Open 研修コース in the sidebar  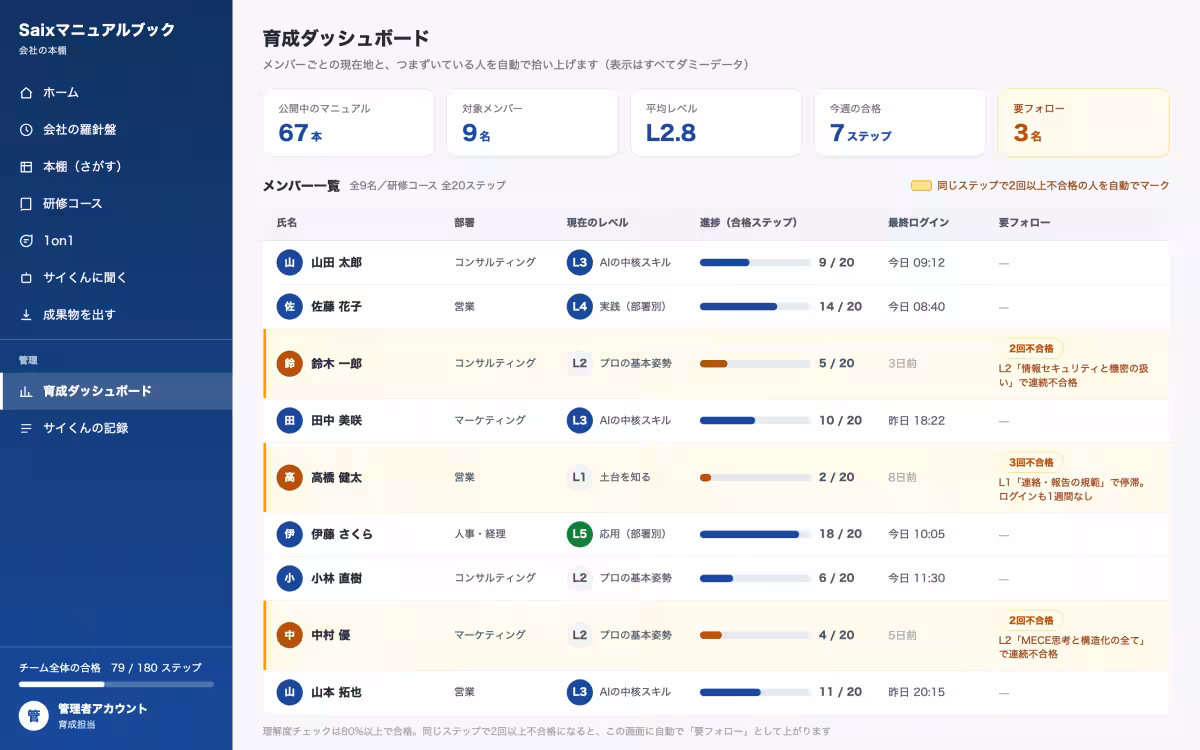click(116, 203)
